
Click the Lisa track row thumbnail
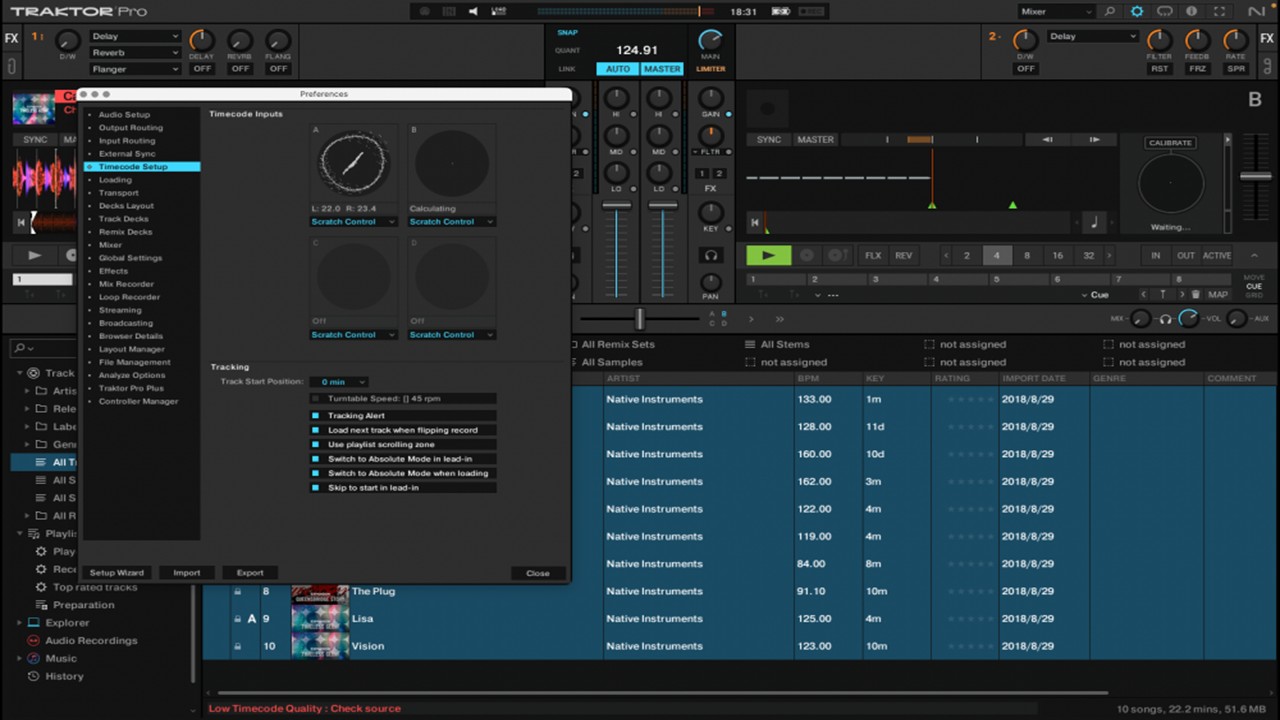click(320, 619)
